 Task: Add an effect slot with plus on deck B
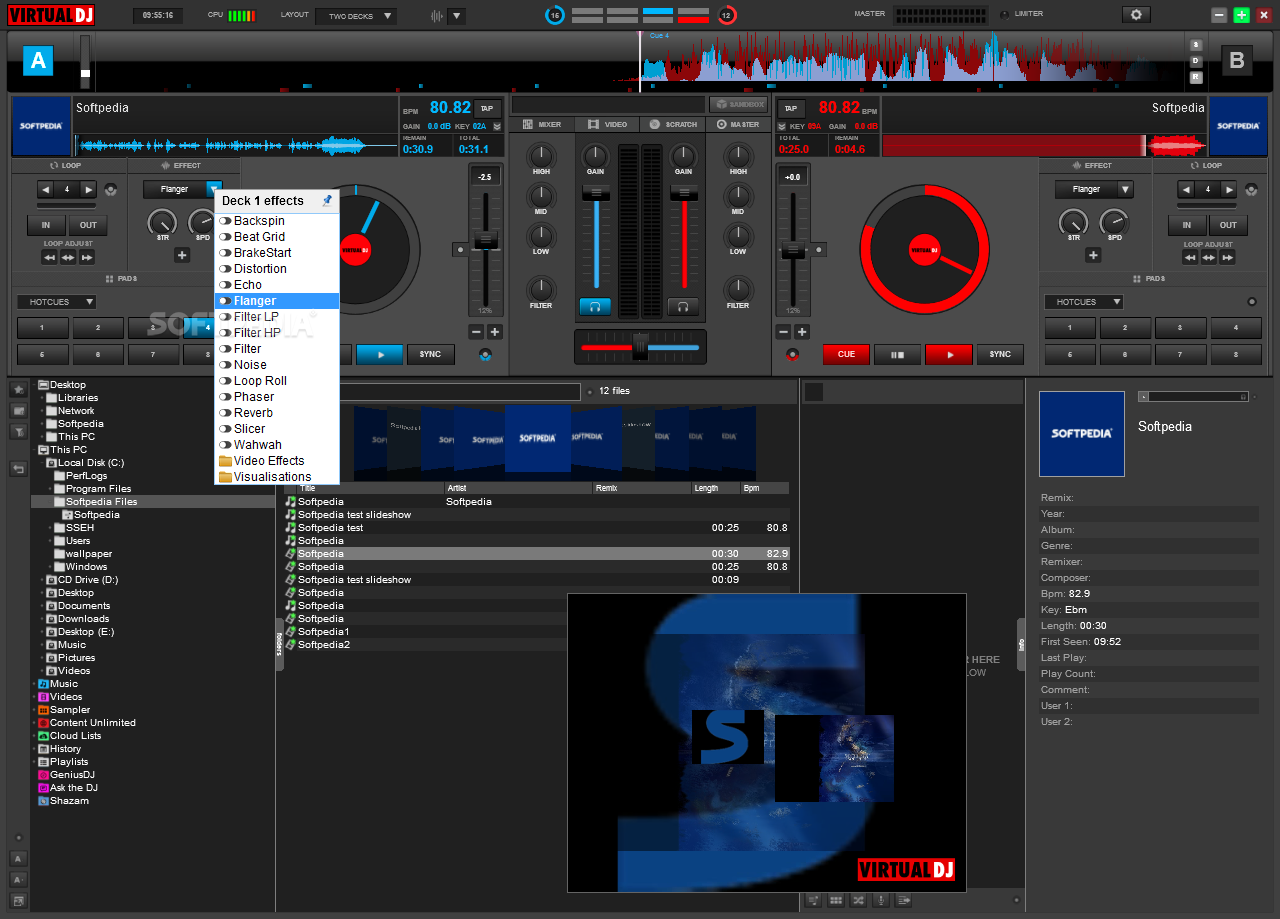pos(1093,255)
